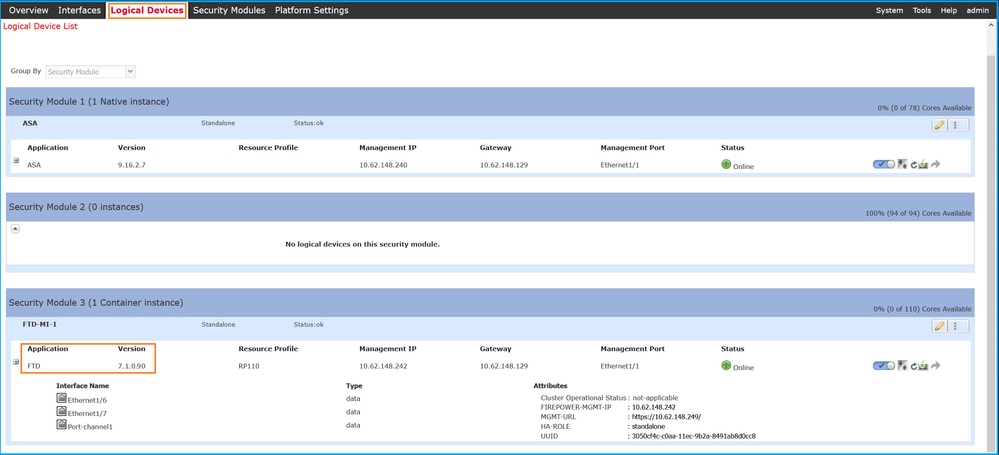
Task: Collapse the FTD application row details
Action: 16,361
